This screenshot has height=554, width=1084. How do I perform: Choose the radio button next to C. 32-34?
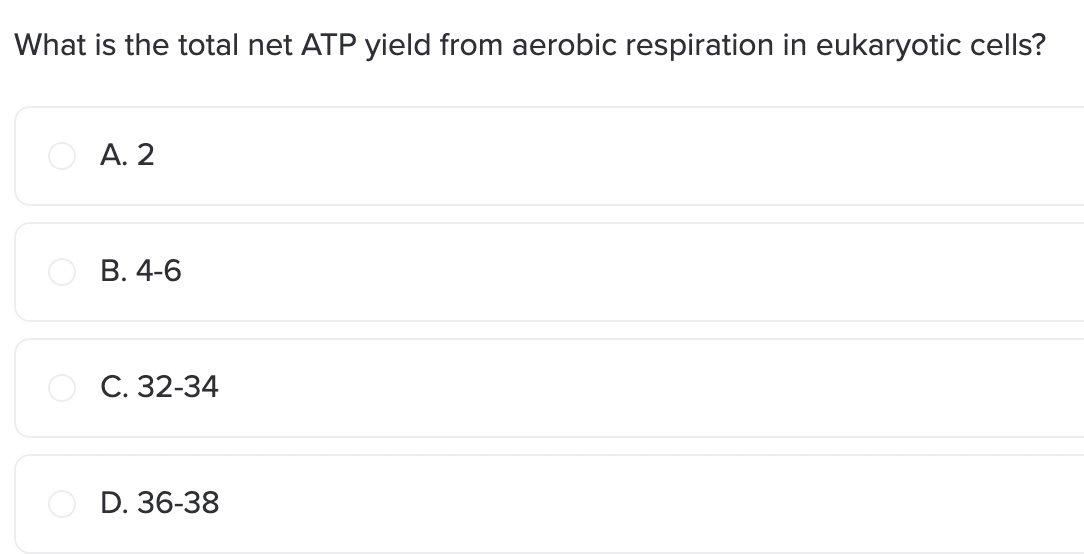(62, 388)
